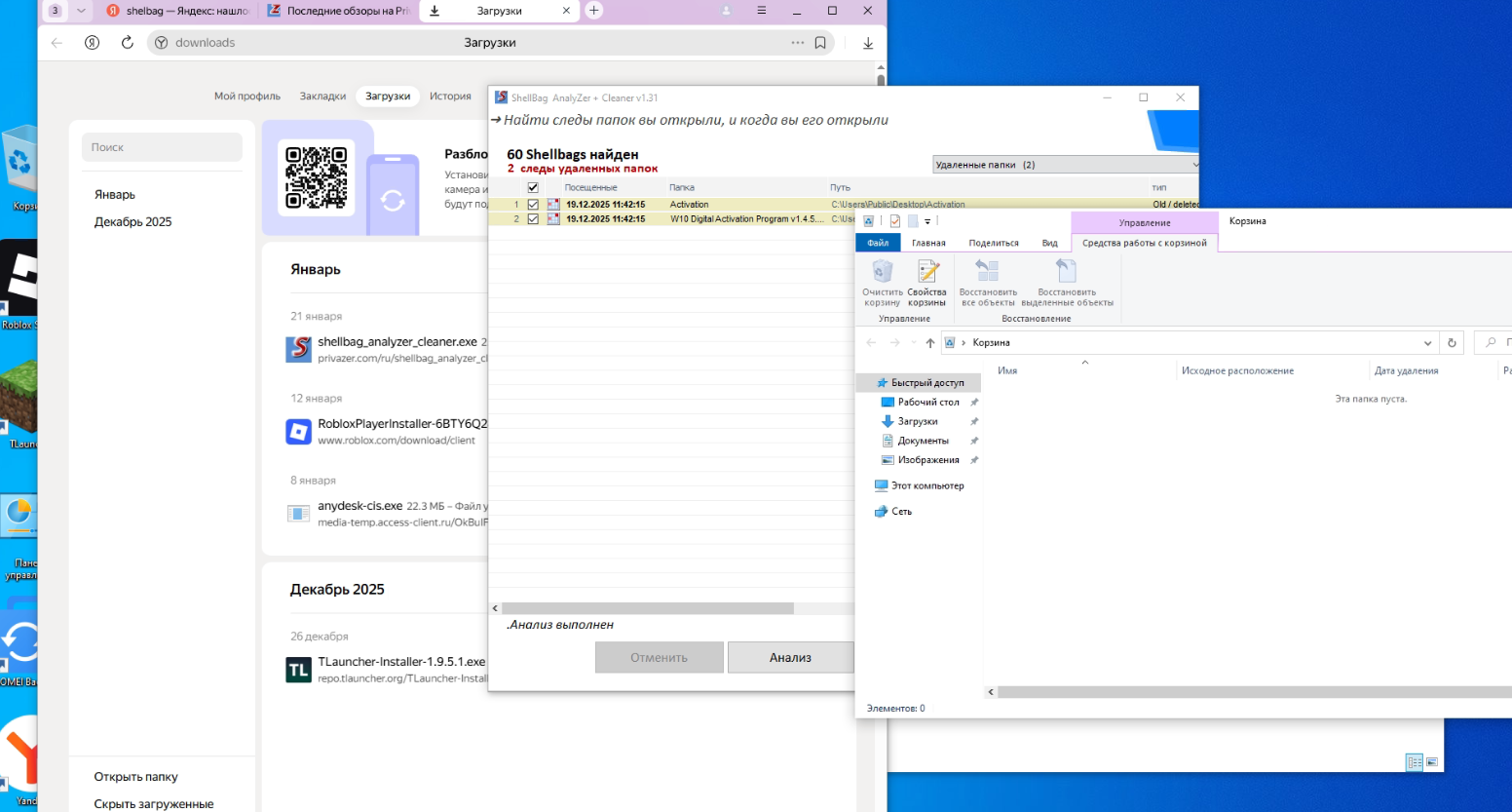Open browser downloads panel arrow icon
The height and width of the screenshot is (812, 1512).
point(867,43)
